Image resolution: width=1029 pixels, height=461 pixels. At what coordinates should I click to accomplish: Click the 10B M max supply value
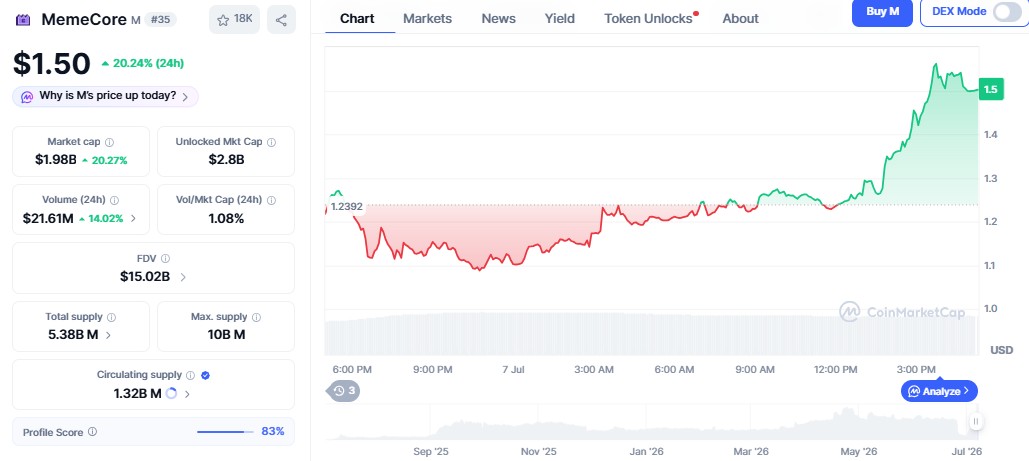coord(226,335)
